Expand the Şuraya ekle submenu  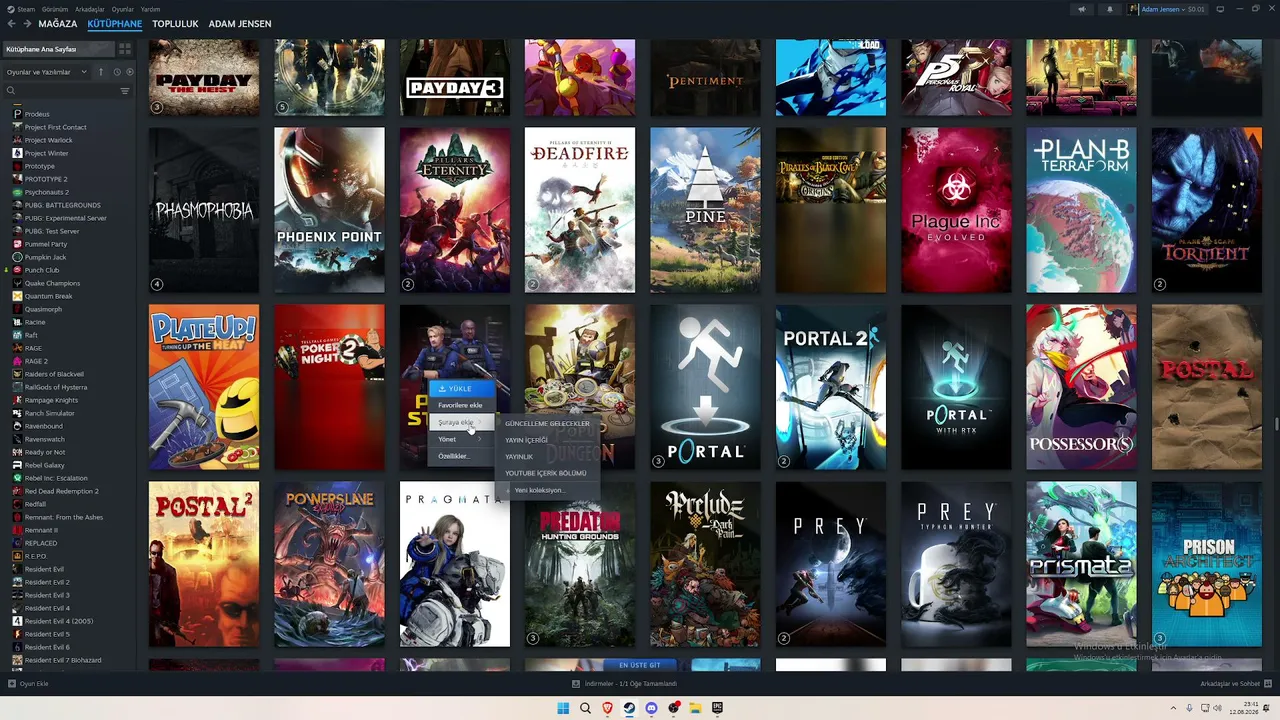coord(461,422)
